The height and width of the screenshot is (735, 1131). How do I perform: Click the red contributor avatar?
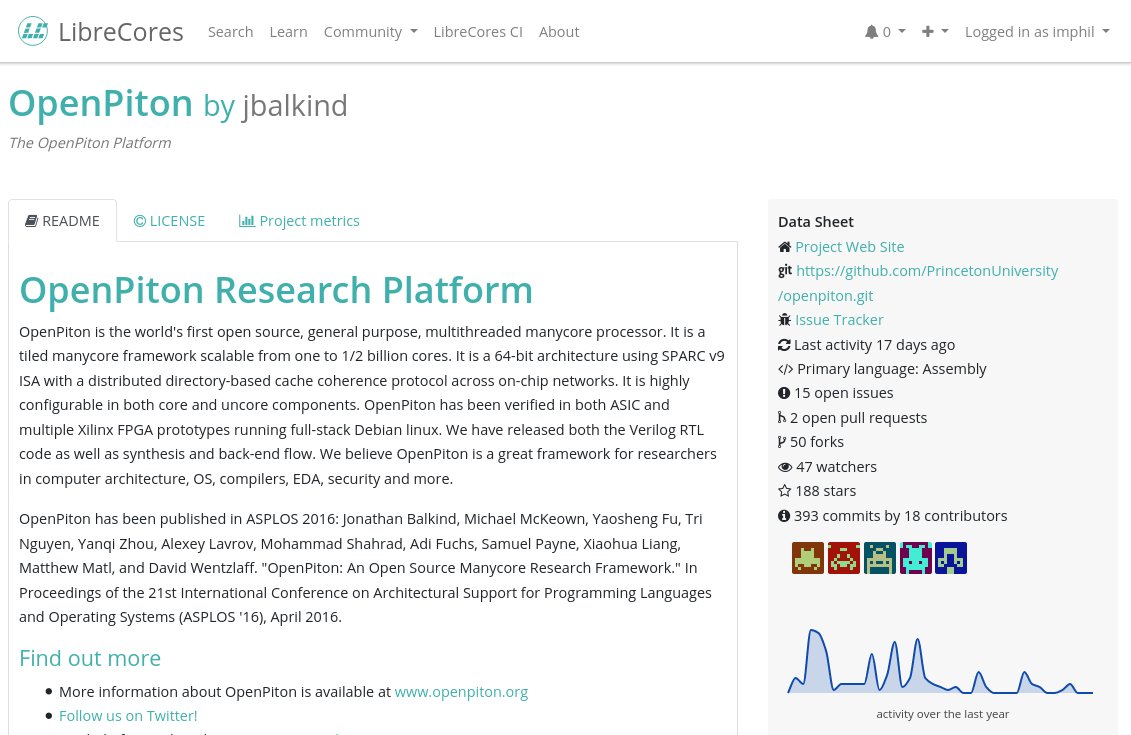coord(844,558)
